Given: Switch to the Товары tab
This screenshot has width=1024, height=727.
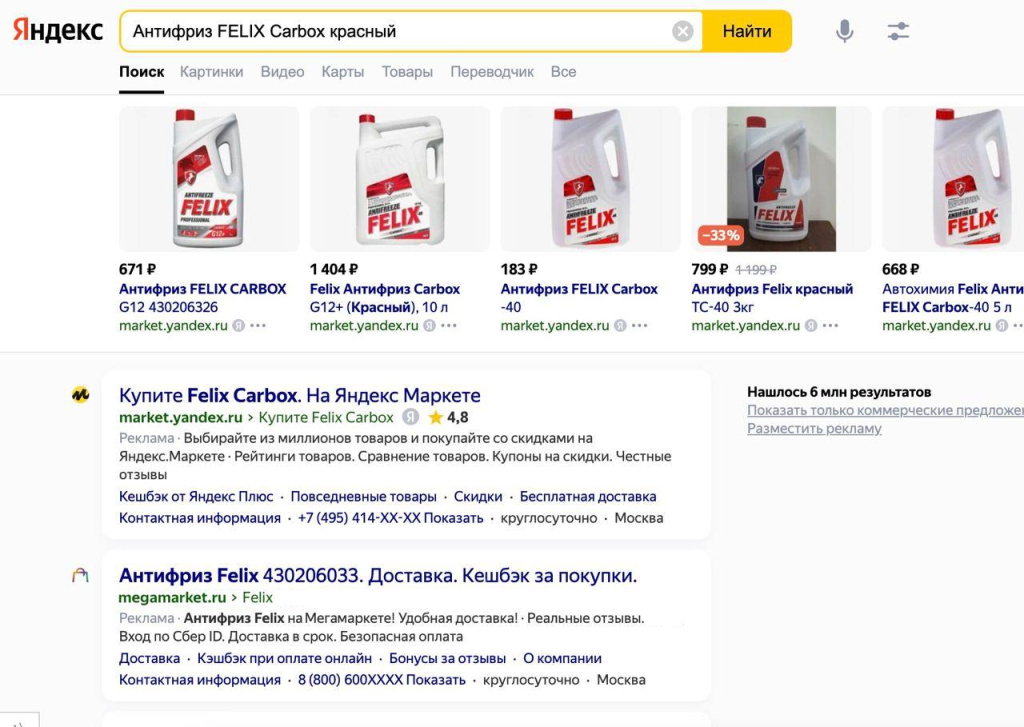Looking at the screenshot, I should [407, 72].
